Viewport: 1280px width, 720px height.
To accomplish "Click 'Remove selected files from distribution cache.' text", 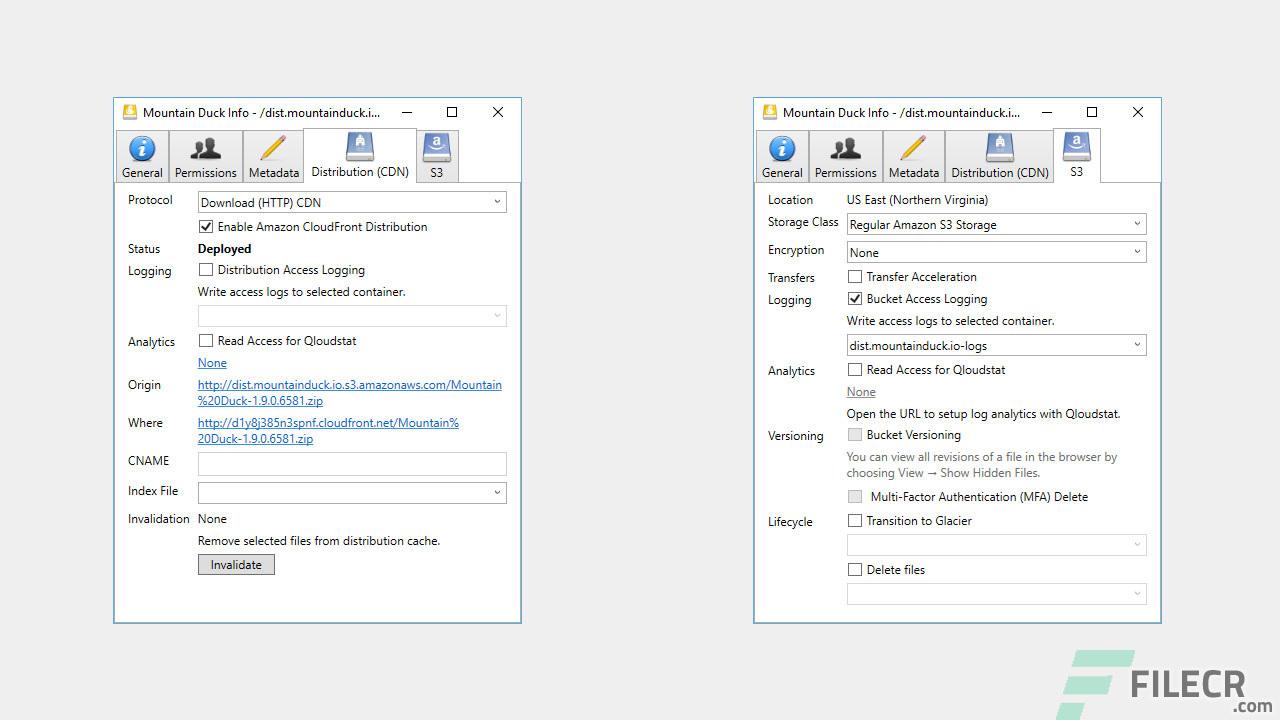I will tap(319, 541).
